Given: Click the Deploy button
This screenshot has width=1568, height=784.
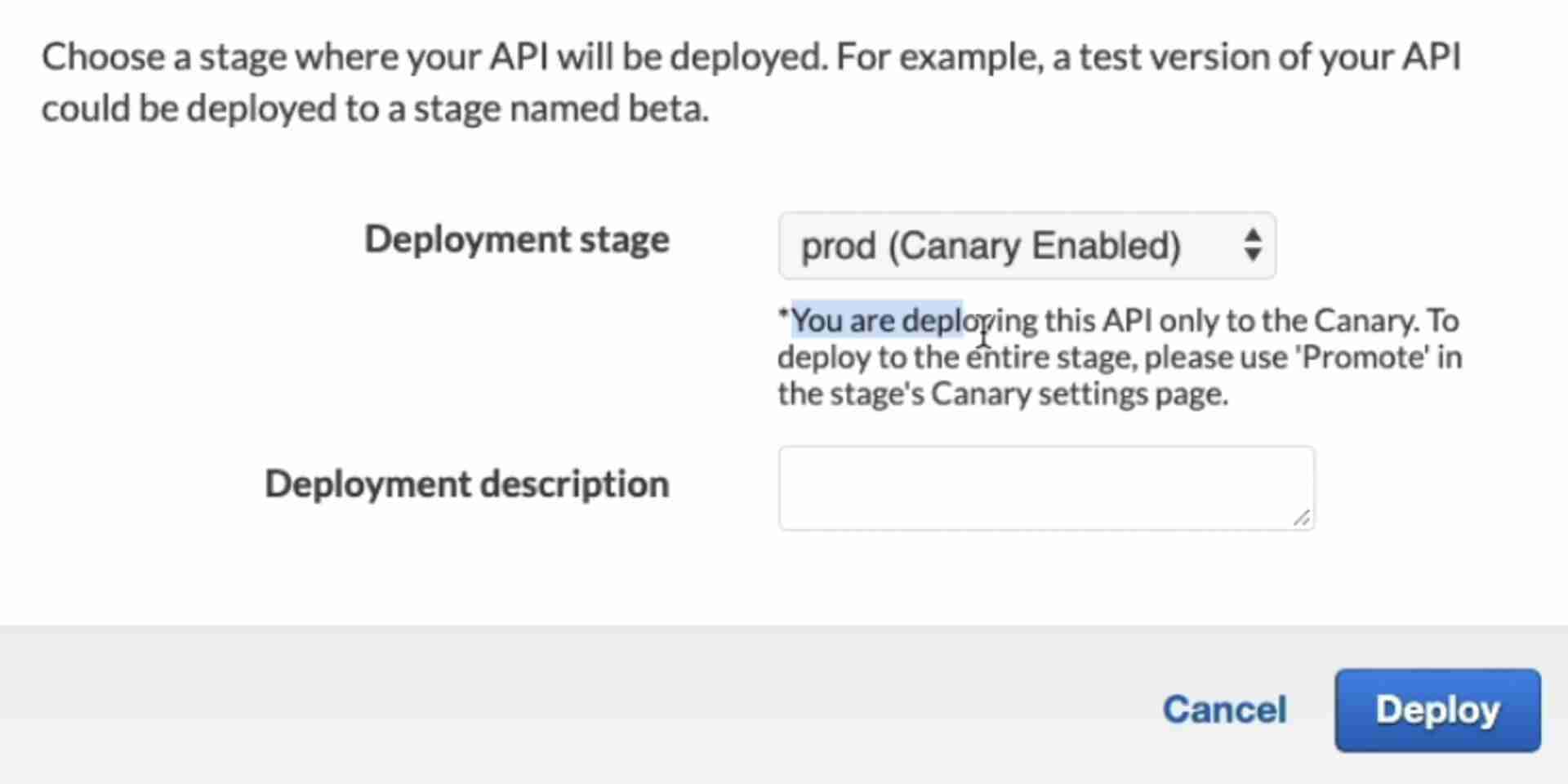Looking at the screenshot, I should tap(1437, 710).
